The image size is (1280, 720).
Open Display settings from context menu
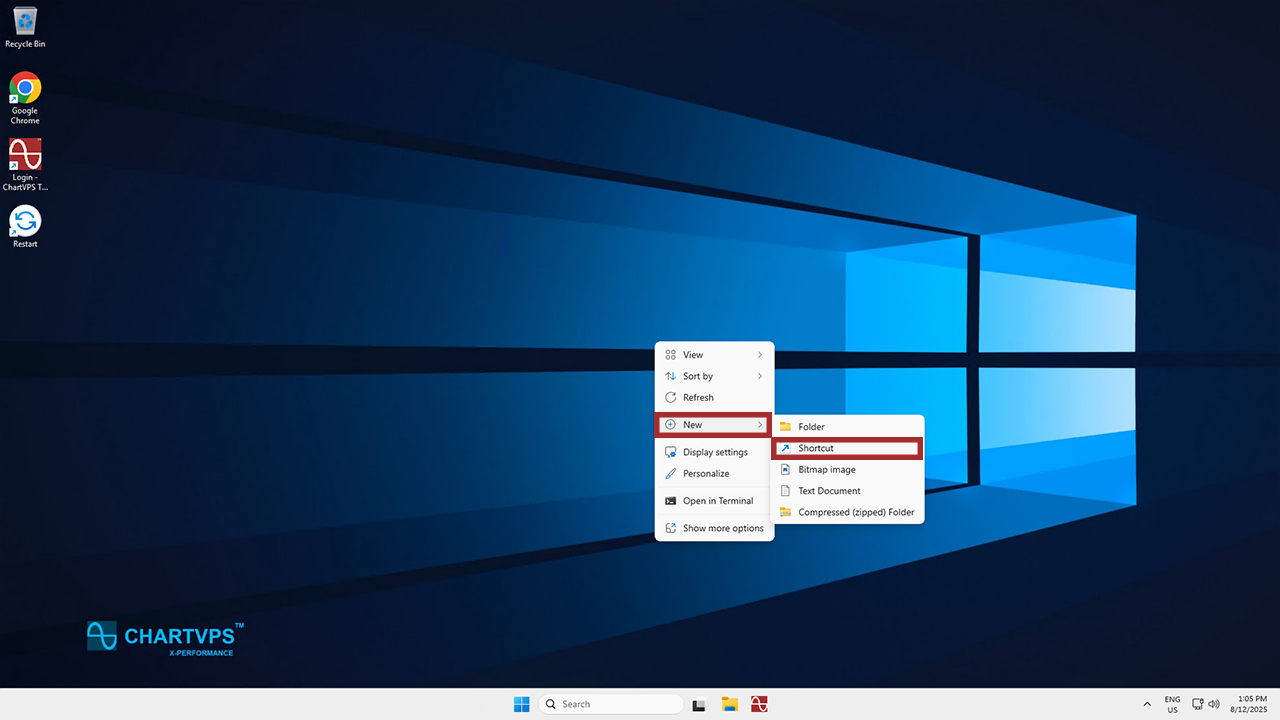714,452
